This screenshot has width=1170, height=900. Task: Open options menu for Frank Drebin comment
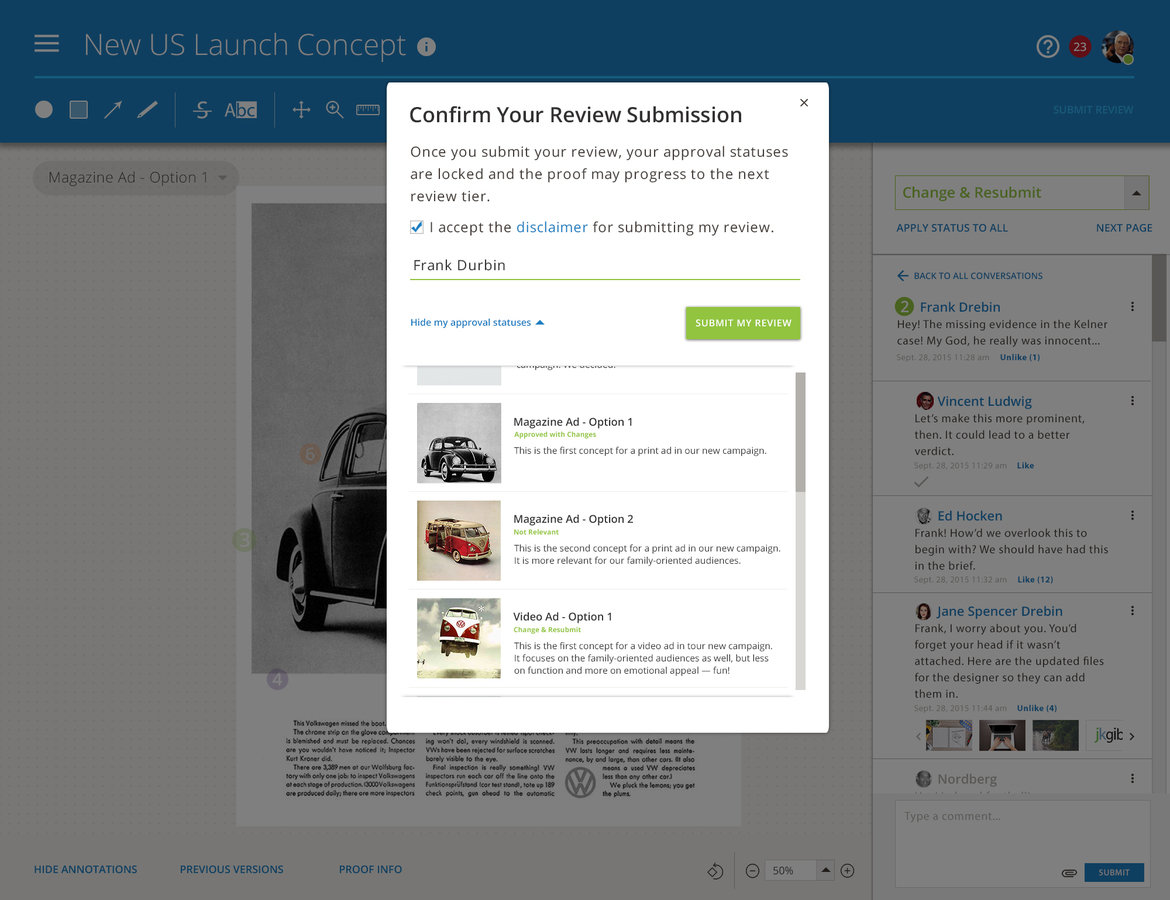1132,307
